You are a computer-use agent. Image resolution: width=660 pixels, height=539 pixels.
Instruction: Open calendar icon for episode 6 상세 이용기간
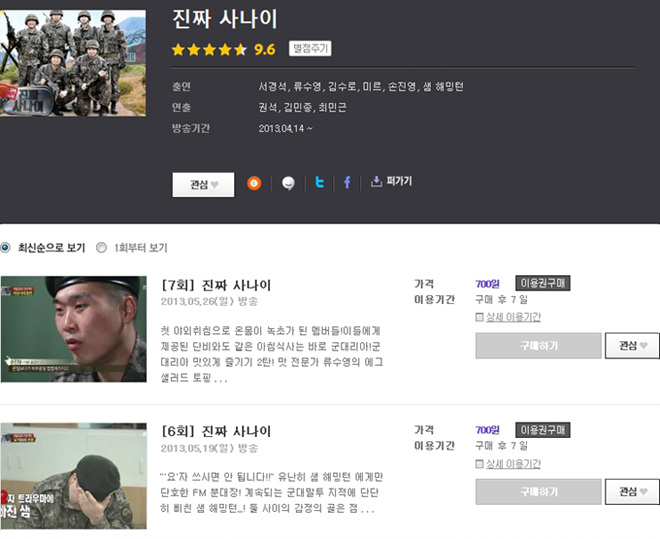(479, 464)
